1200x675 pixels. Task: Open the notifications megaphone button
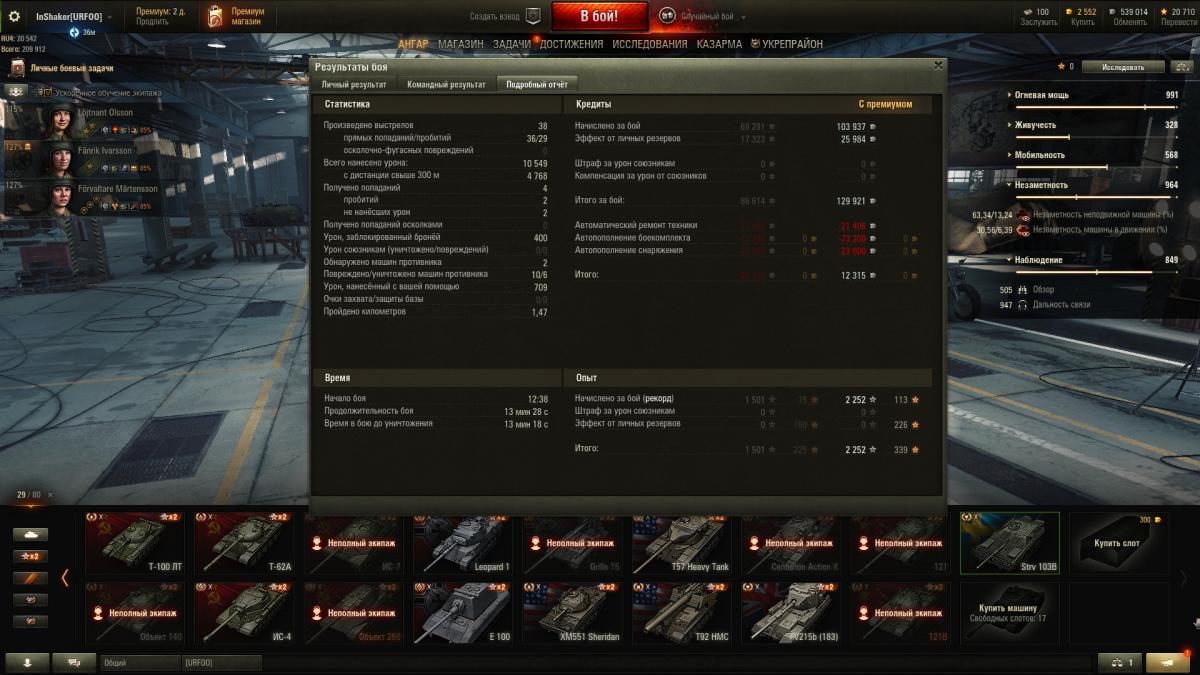coord(1168,662)
